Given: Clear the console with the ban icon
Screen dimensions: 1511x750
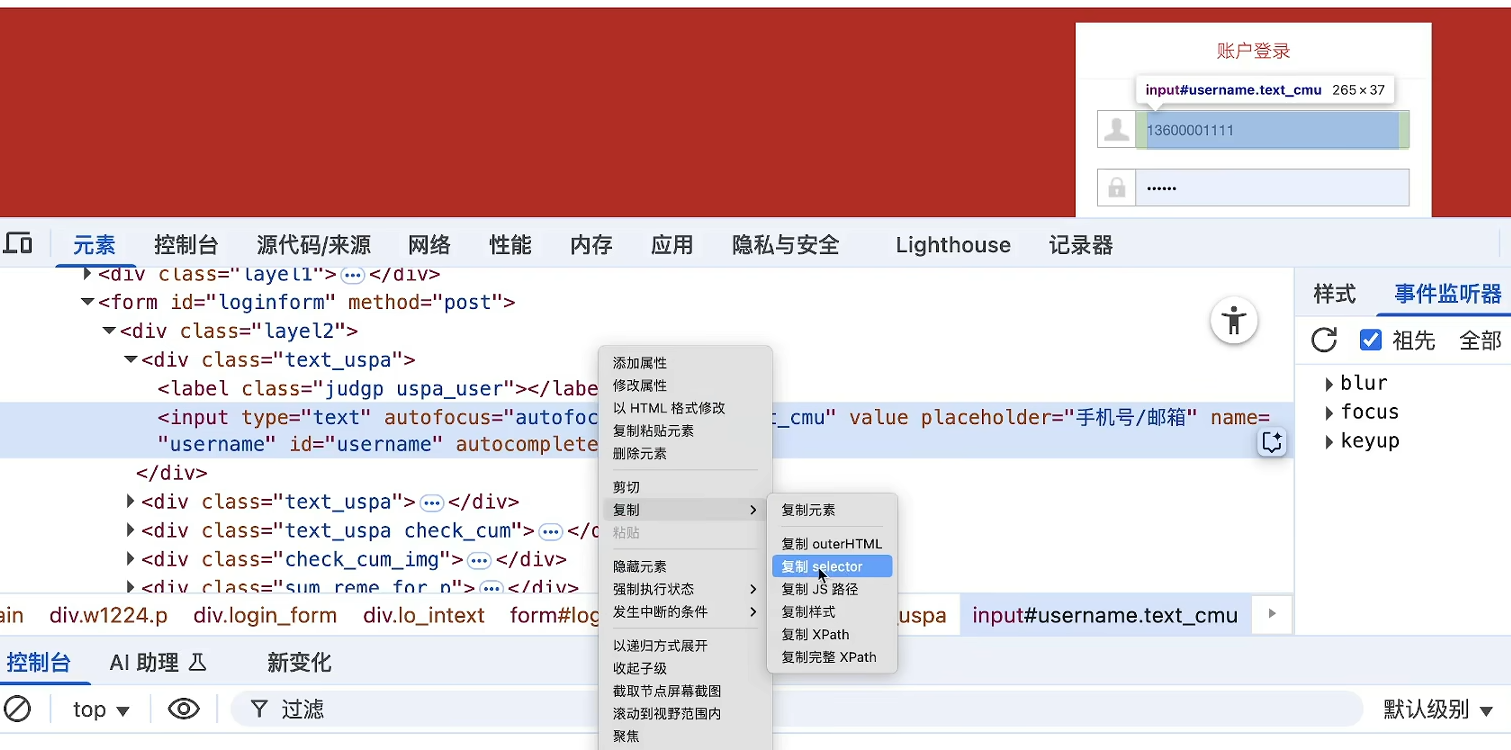Looking at the screenshot, I should coord(18,709).
